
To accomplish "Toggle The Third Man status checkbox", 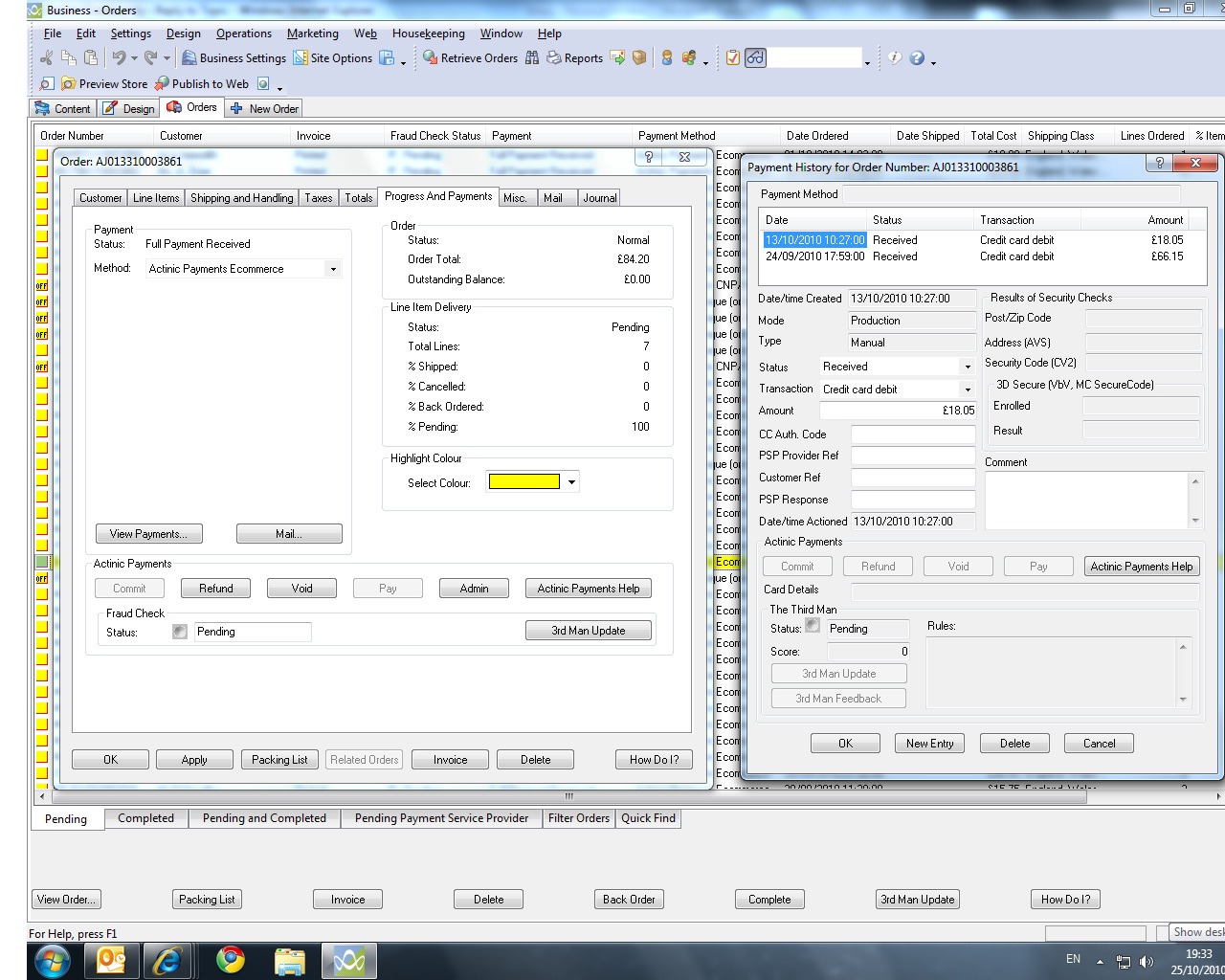I will 813,626.
